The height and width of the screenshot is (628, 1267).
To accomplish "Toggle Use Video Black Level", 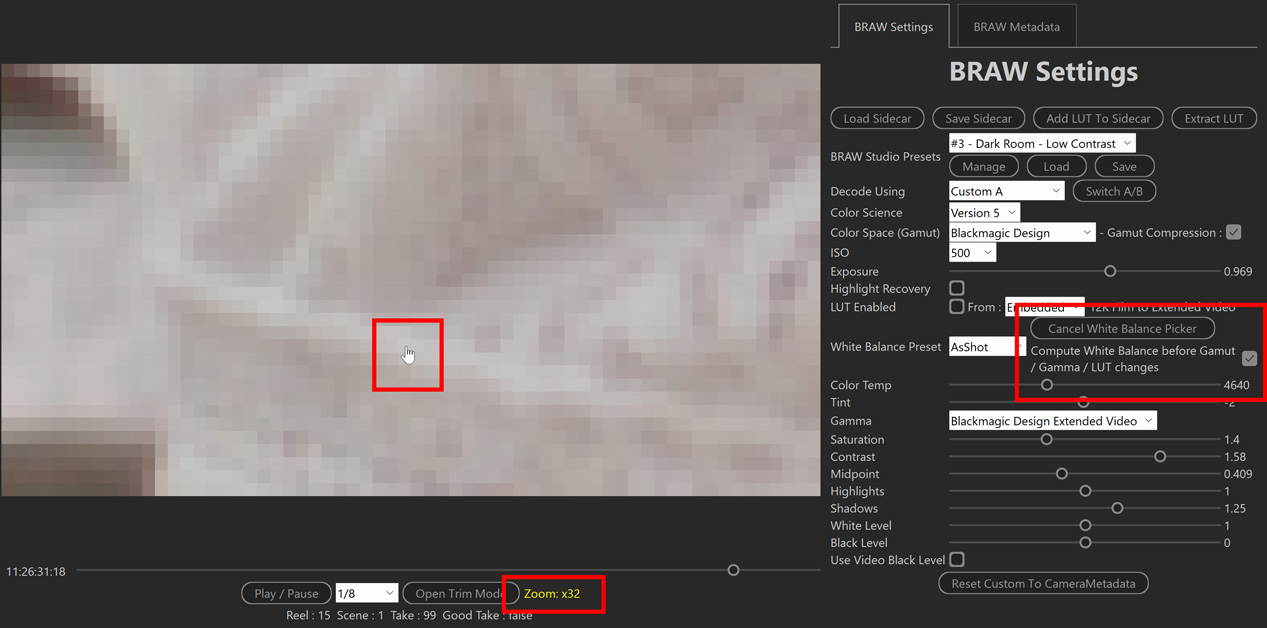I will (956, 559).
